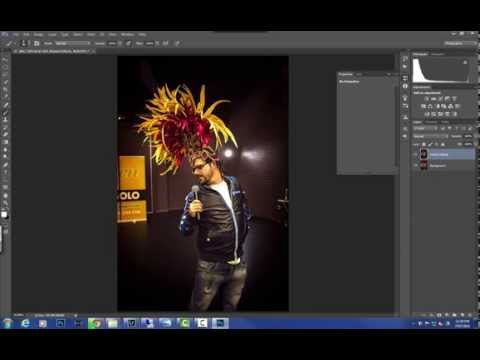This screenshot has width=480, height=360.
Task: Select the Lasso tool
Action: click(5, 75)
